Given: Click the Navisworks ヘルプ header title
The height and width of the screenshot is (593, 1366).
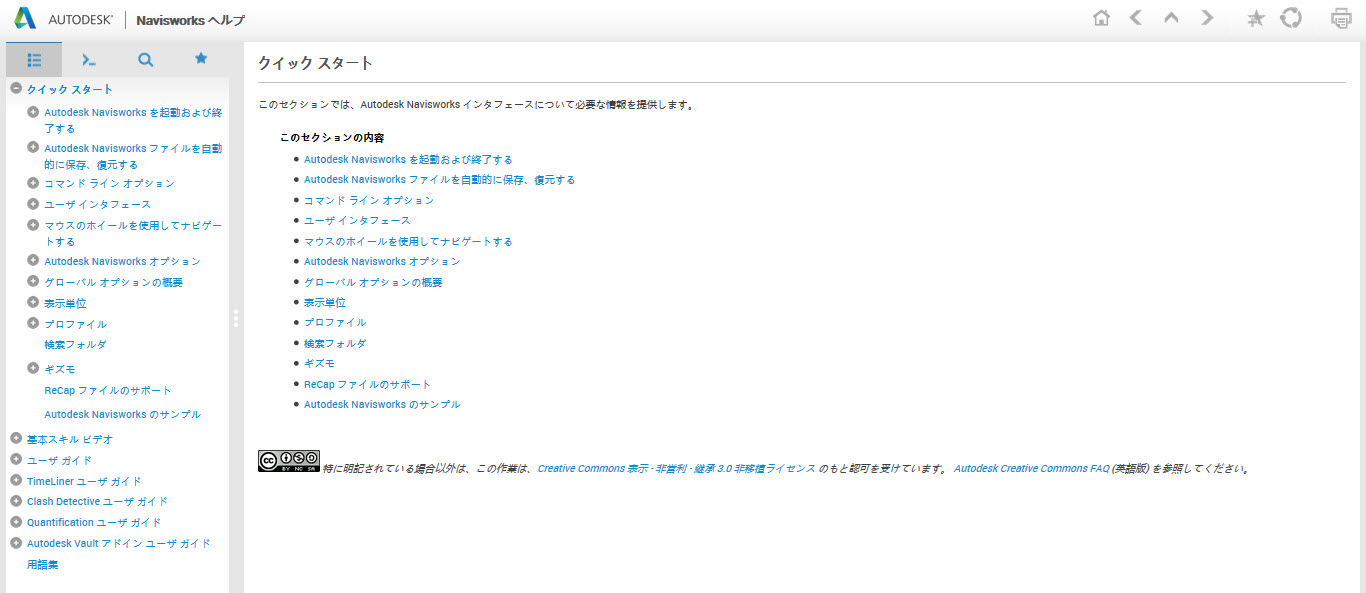Looking at the screenshot, I should [190, 20].
